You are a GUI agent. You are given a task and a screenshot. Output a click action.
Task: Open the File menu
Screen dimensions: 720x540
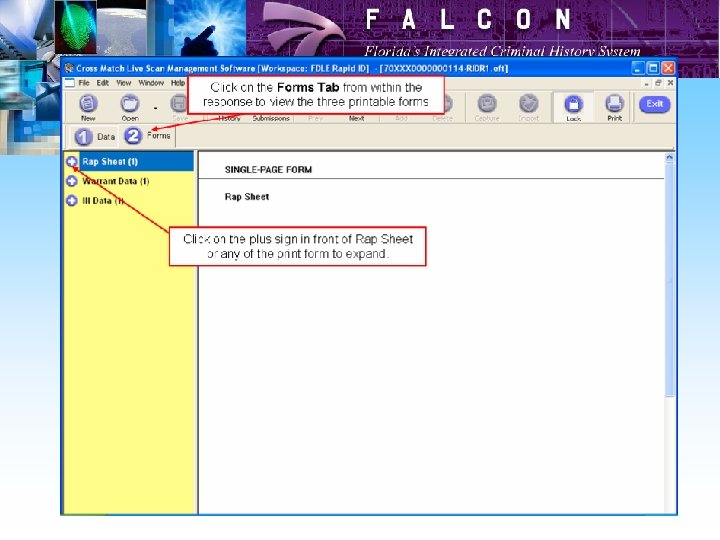pyautogui.click(x=84, y=83)
